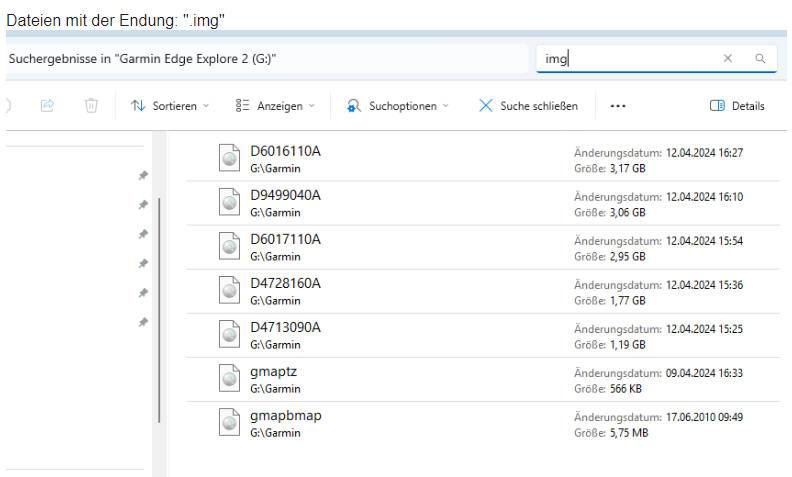Click the first pin icon in the sidebar
792x477 pixels.
(x=143, y=176)
